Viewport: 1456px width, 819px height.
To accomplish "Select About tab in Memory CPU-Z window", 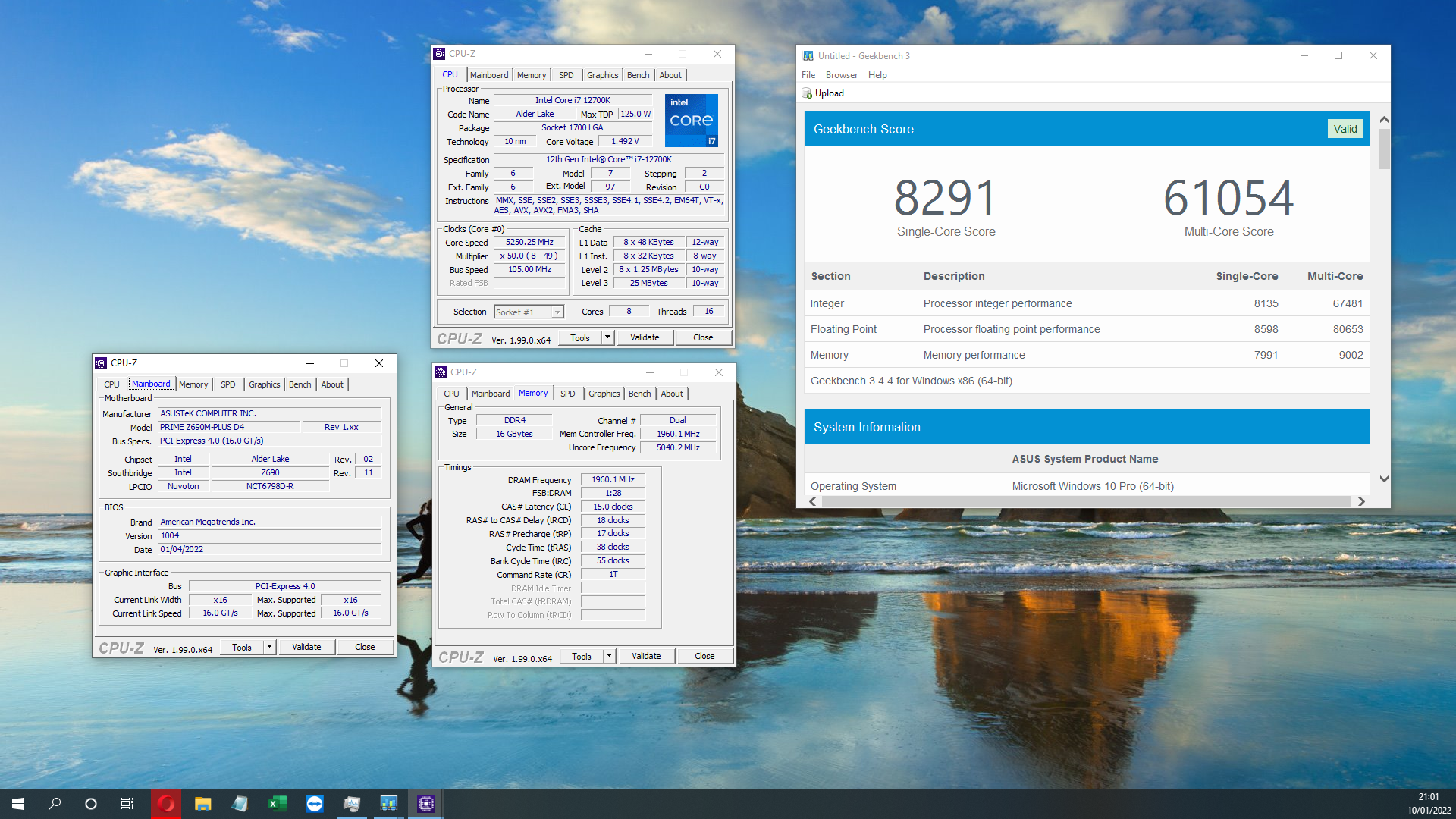I will point(672,394).
